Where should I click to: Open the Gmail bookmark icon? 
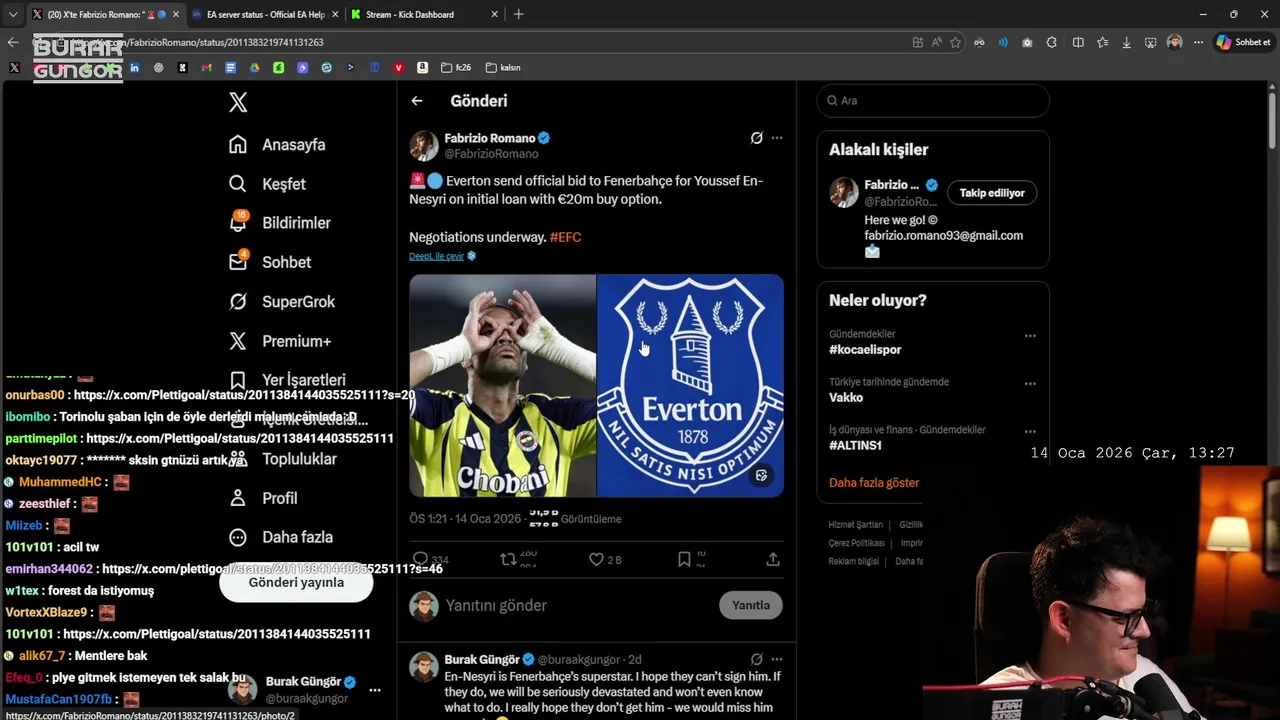click(x=206, y=68)
